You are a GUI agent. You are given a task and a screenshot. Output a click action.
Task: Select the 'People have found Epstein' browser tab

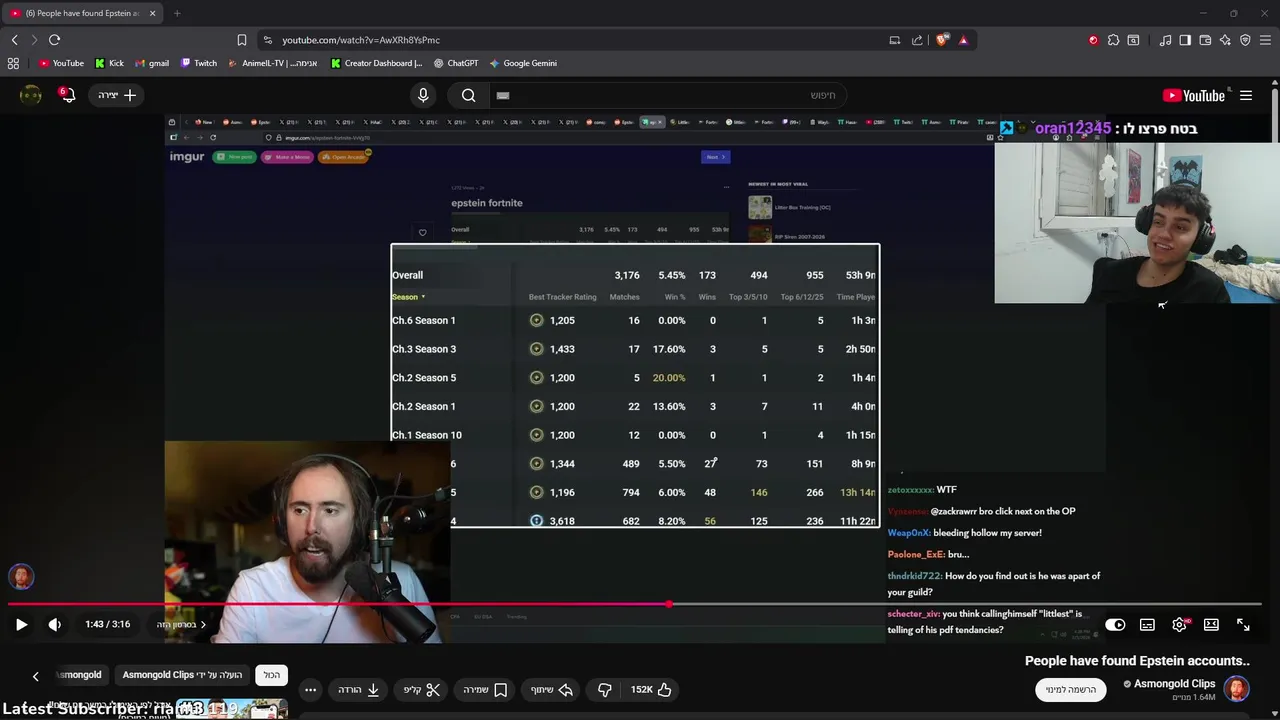pyautogui.click(x=82, y=13)
